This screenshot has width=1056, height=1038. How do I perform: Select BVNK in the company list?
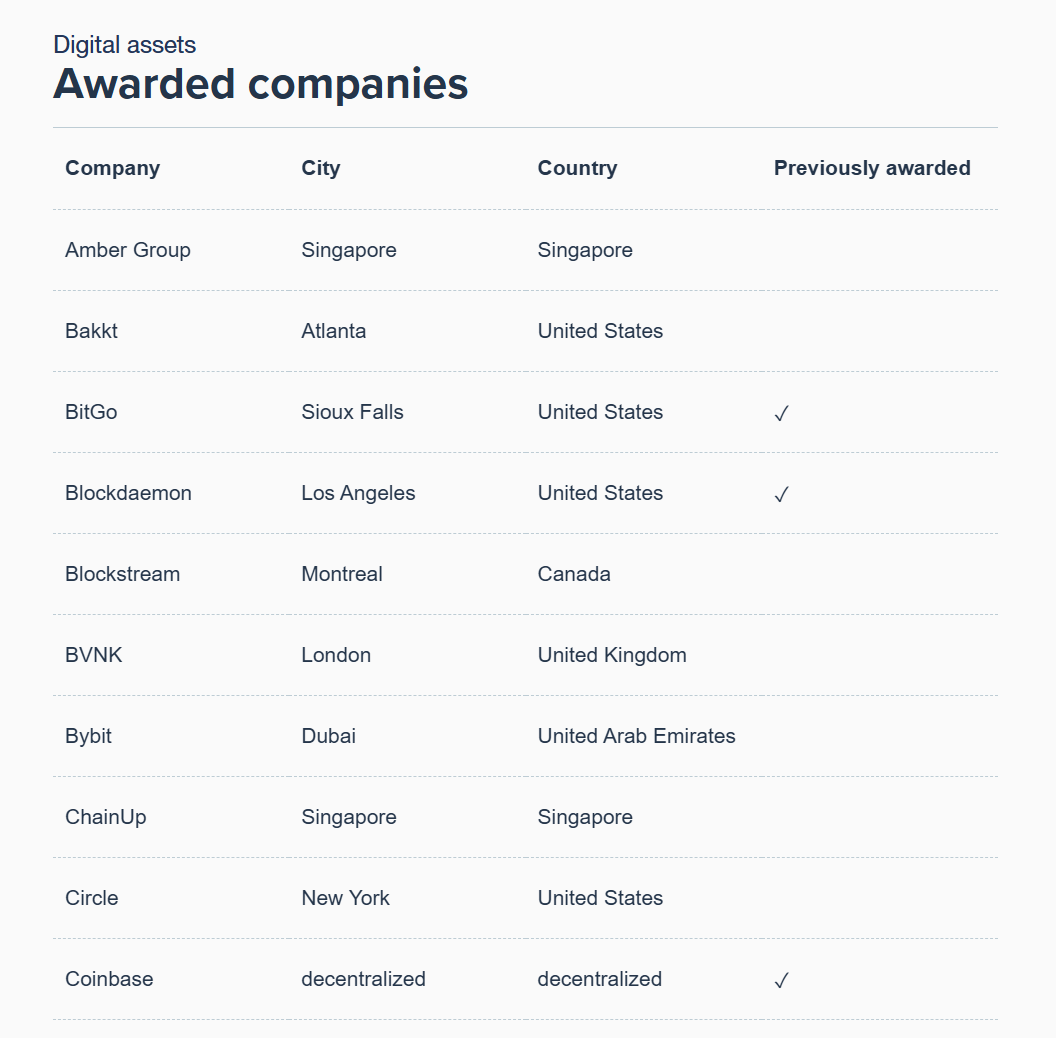tap(94, 655)
